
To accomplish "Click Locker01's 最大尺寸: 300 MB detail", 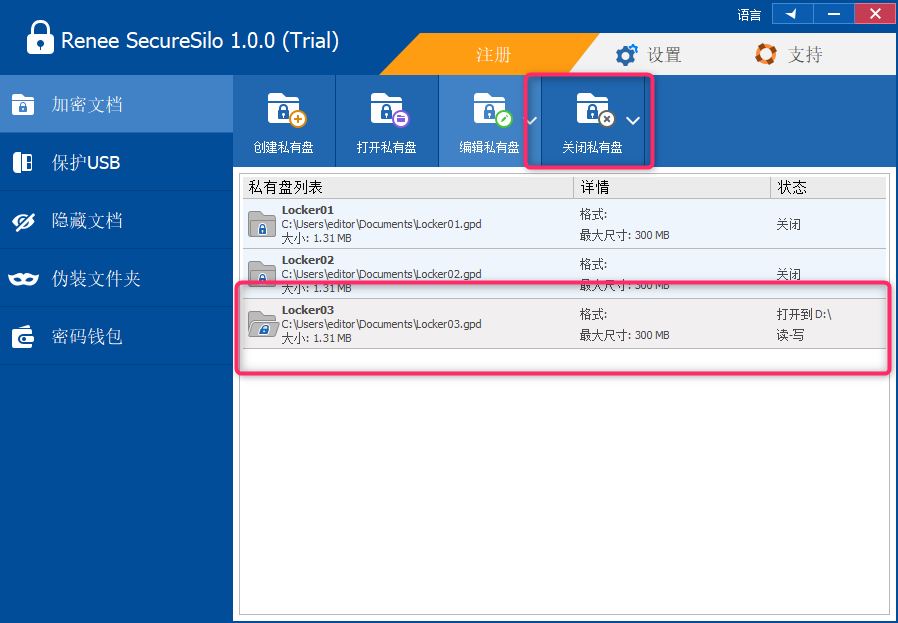I will 624,235.
